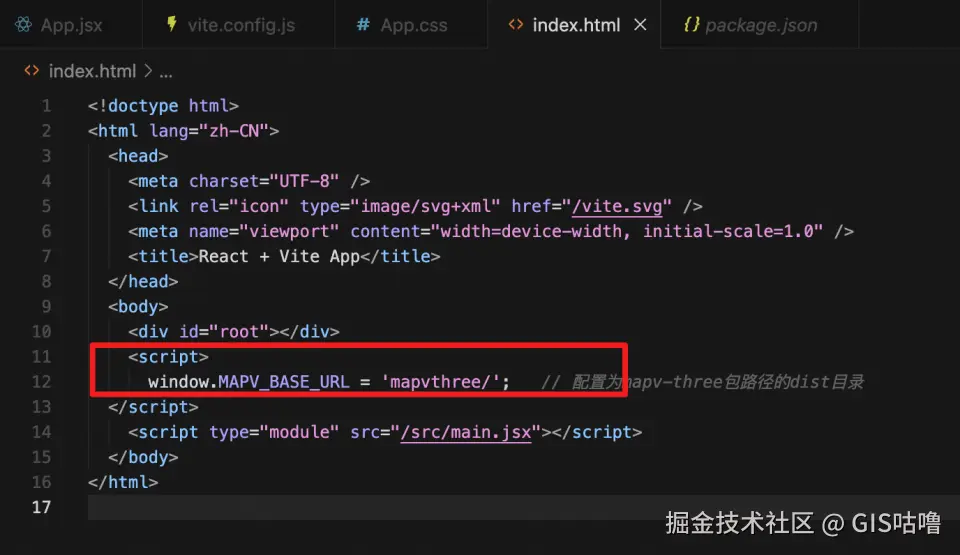
Task: Click the React + Vite App title text
Action: pos(279,257)
